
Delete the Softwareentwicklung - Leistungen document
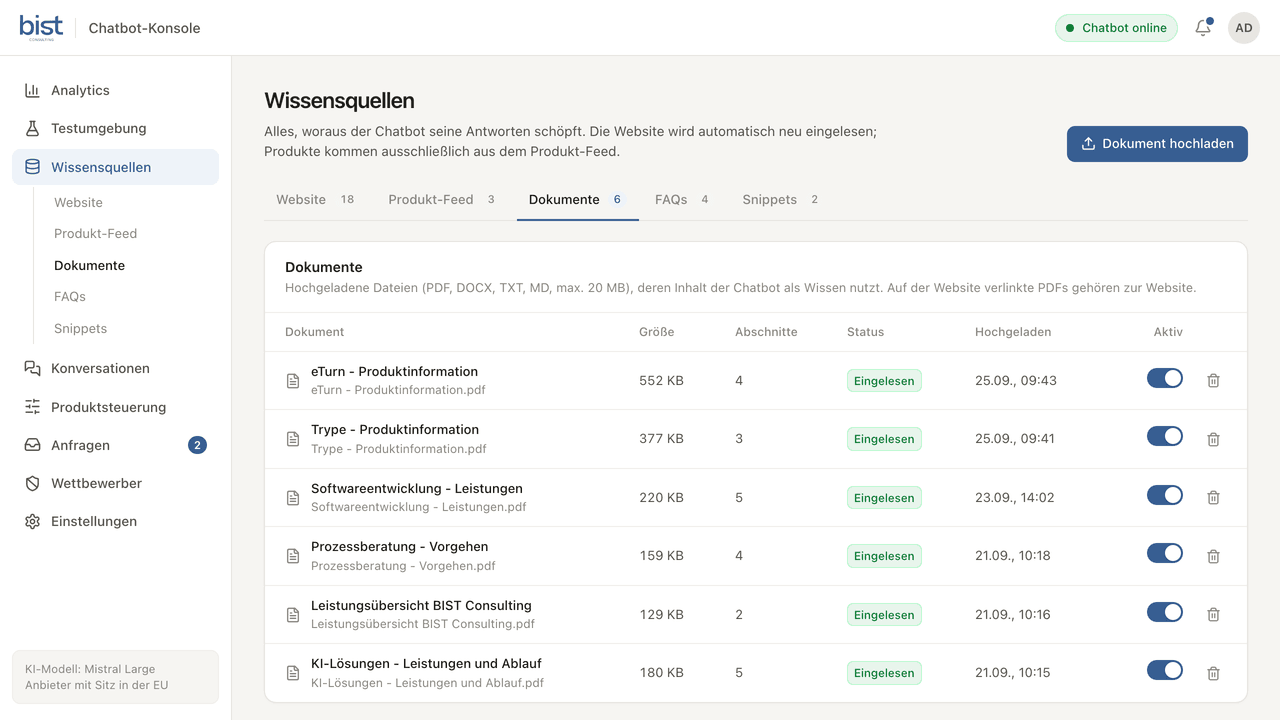point(1213,497)
